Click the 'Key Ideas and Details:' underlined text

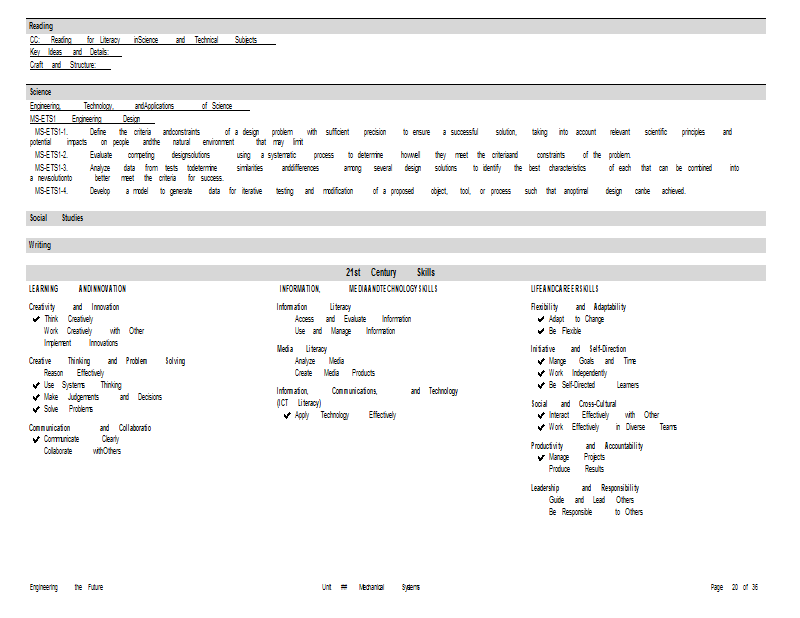[75, 52]
